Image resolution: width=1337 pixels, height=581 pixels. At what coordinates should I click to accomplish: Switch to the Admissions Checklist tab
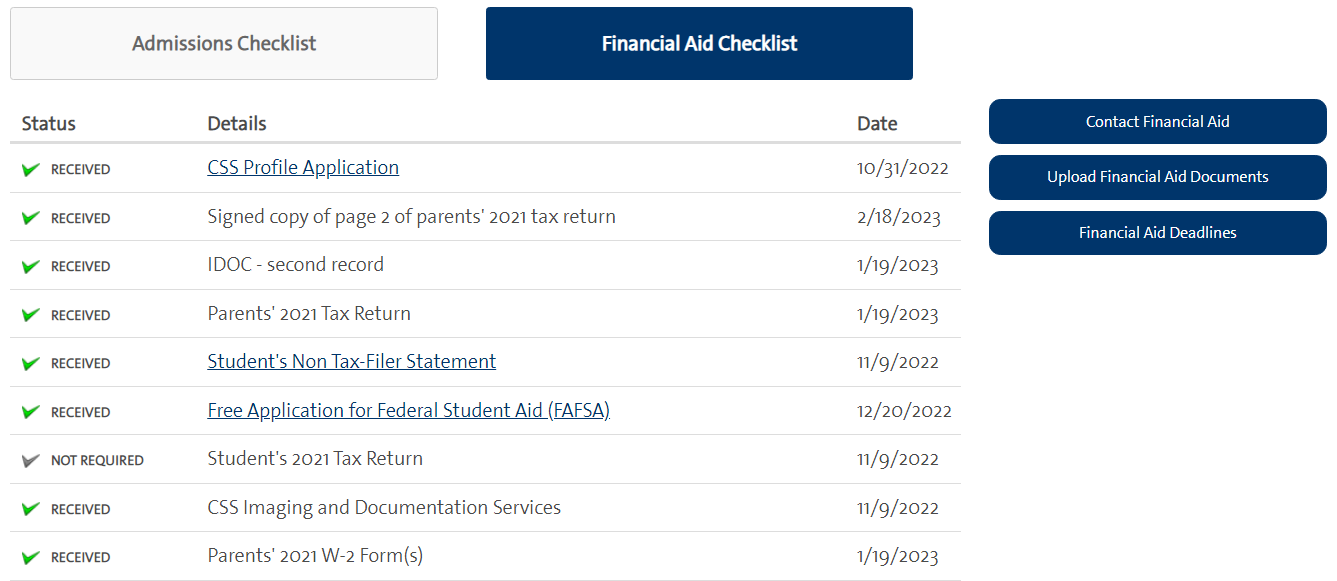(224, 44)
